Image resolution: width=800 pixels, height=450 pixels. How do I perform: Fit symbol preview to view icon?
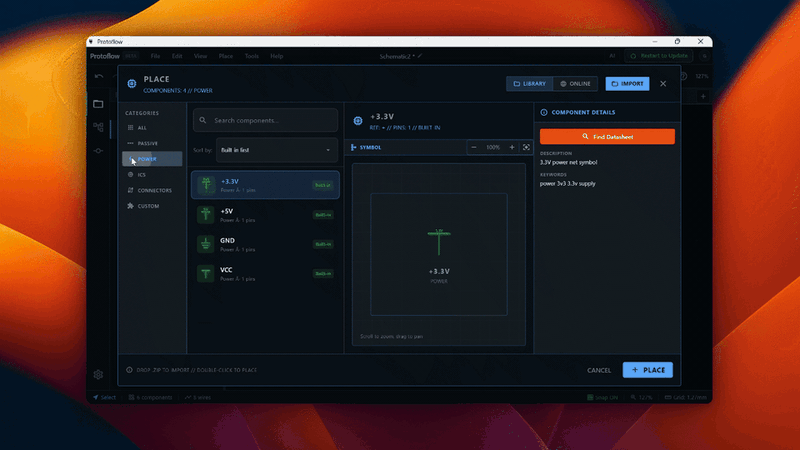[x=526, y=147]
